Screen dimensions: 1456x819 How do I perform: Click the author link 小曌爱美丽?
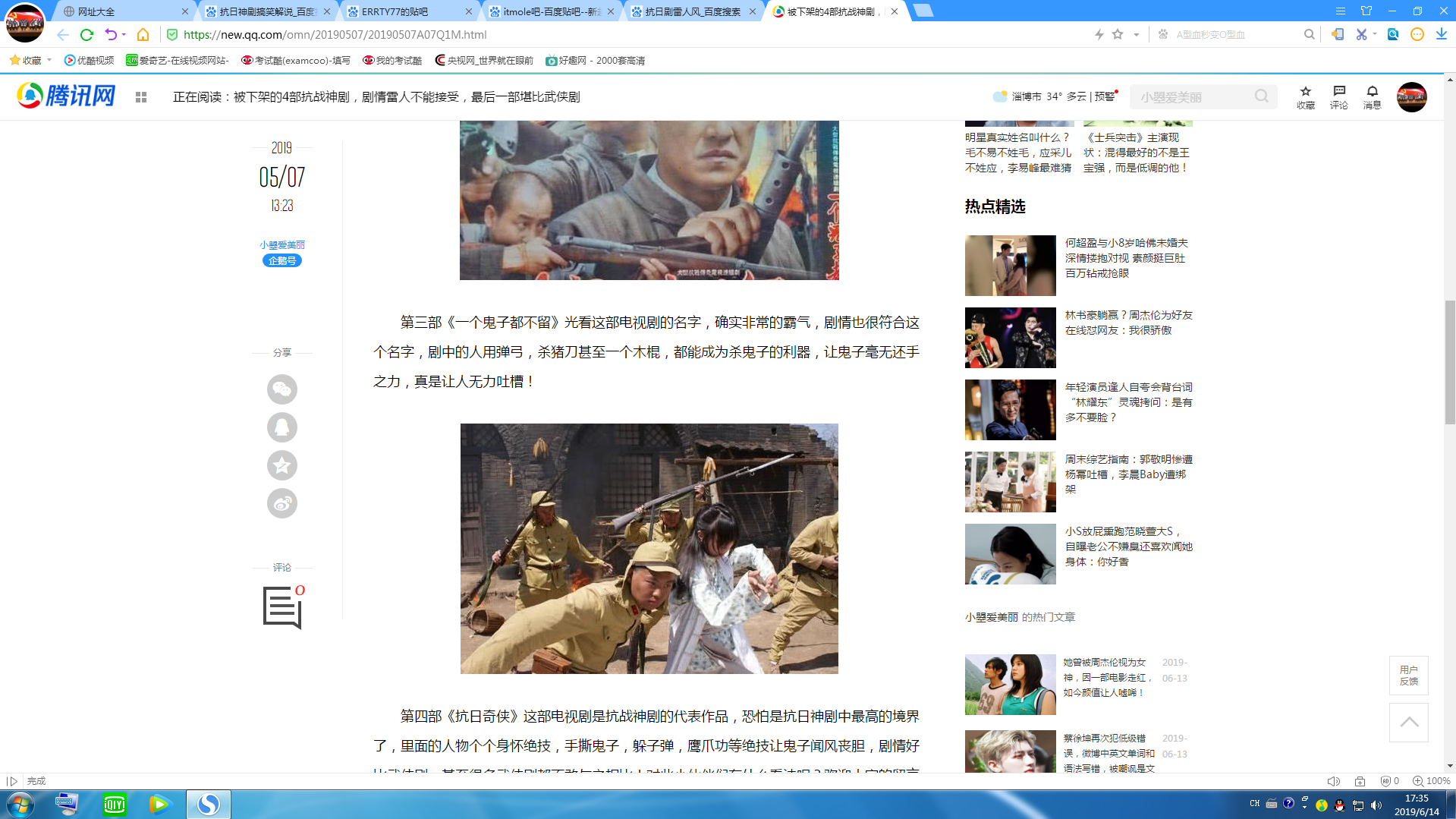coord(282,244)
